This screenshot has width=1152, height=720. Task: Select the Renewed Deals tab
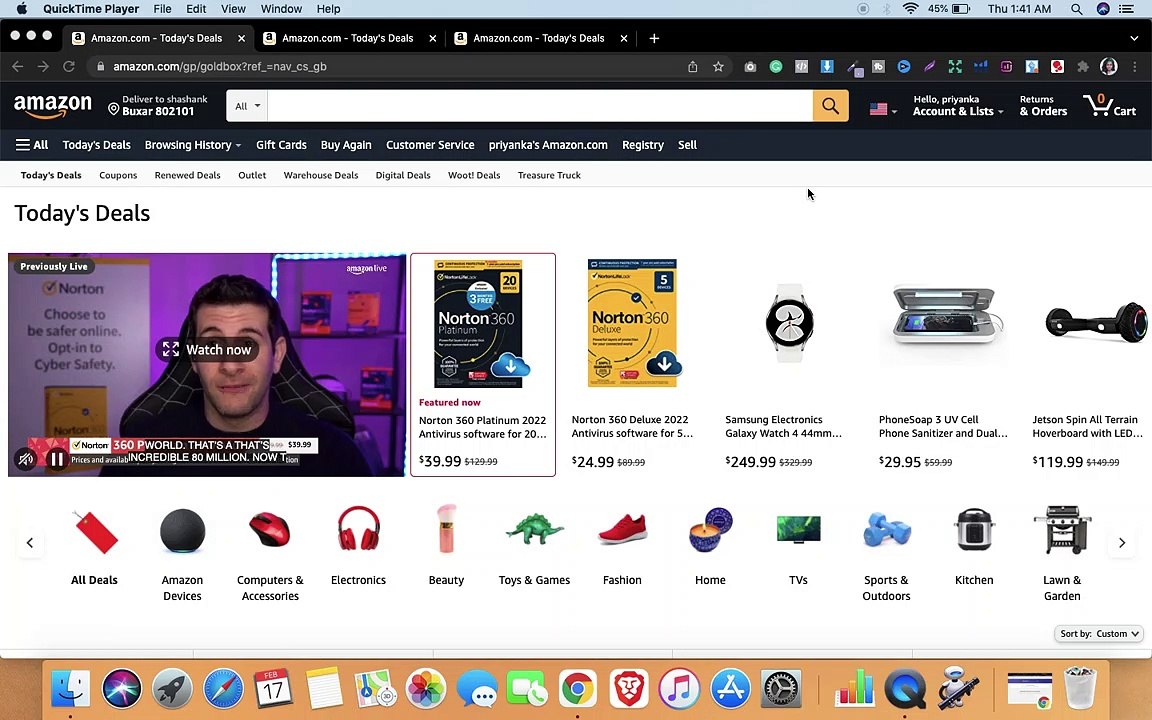point(187,175)
